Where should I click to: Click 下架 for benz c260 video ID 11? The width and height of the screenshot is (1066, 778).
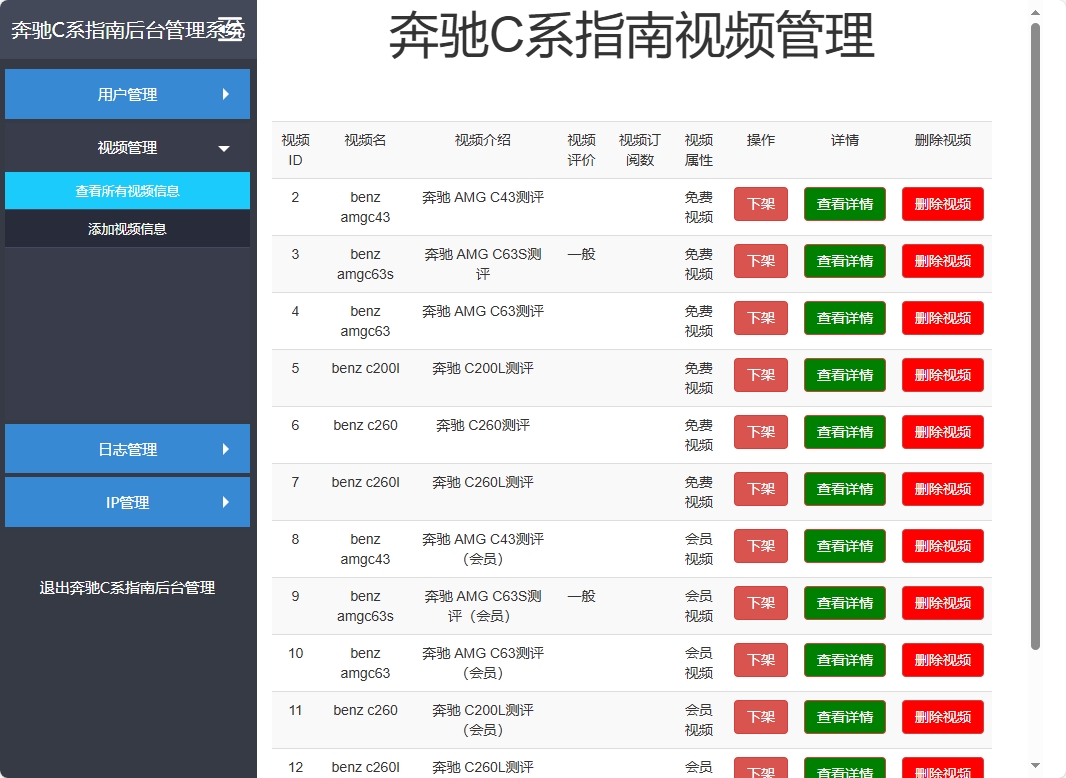pos(760,717)
